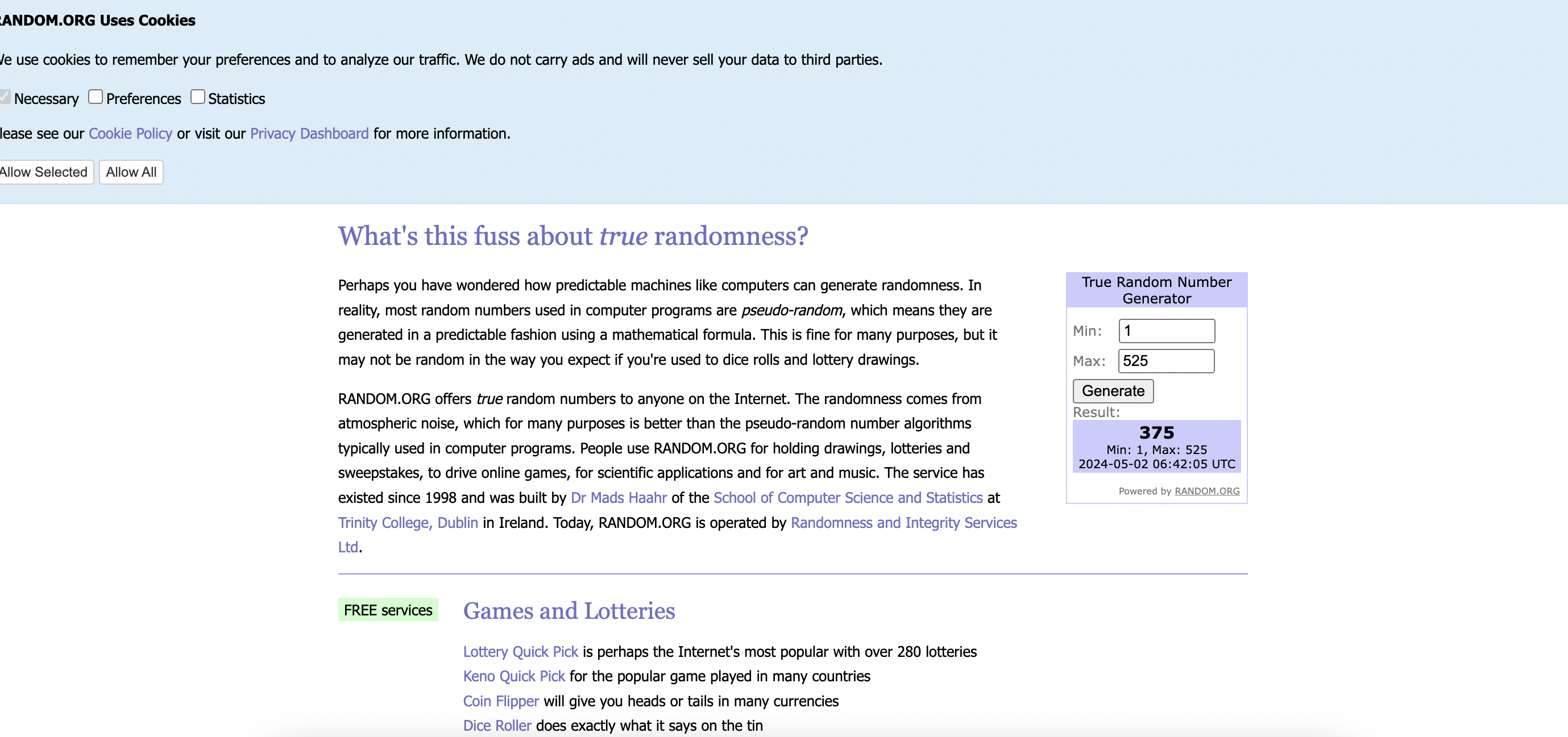Image resolution: width=1568 pixels, height=737 pixels.
Task: Click the 'What's this fuss about true randomness?' heading
Action: 573,236
